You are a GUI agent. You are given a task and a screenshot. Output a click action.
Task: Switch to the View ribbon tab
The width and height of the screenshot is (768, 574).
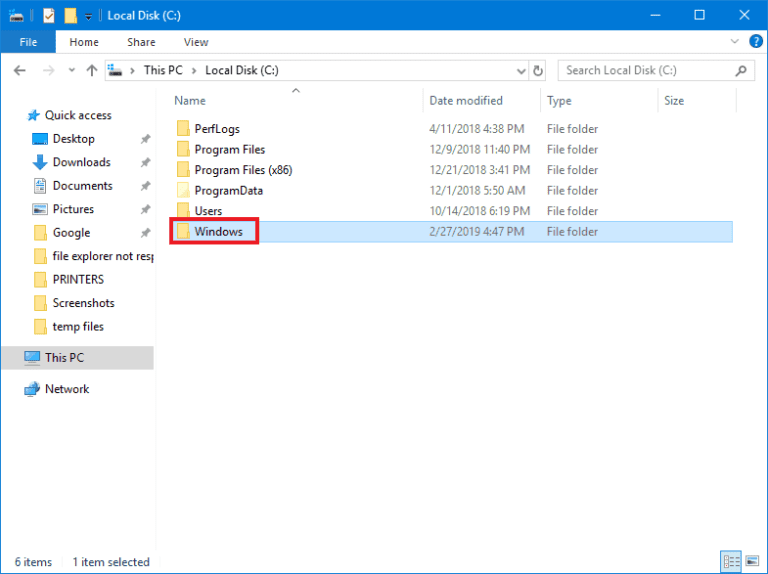[196, 42]
